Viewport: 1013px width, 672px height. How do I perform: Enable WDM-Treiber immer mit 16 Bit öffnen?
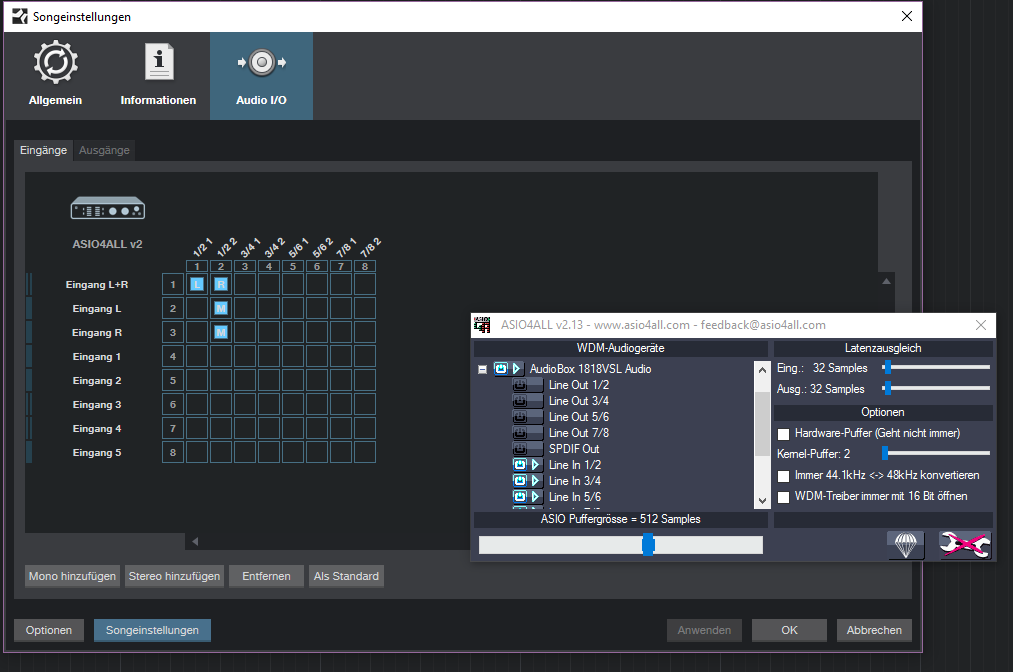click(x=784, y=496)
